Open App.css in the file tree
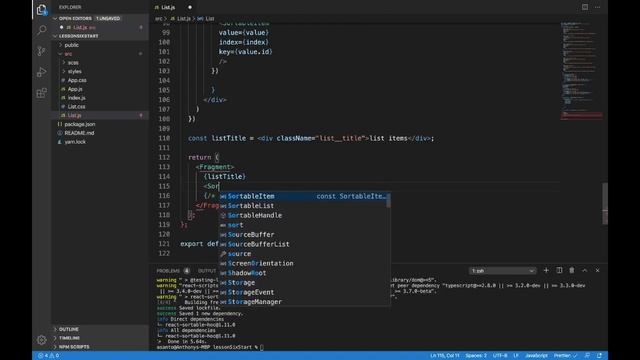Screen dimensions: 640x360 [77, 80]
